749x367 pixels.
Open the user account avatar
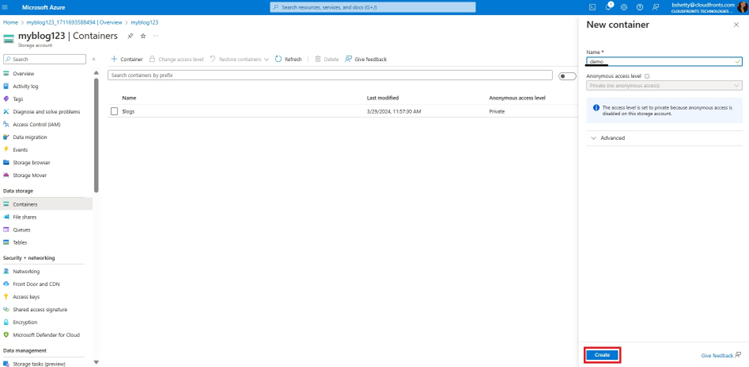(x=742, y=7)
